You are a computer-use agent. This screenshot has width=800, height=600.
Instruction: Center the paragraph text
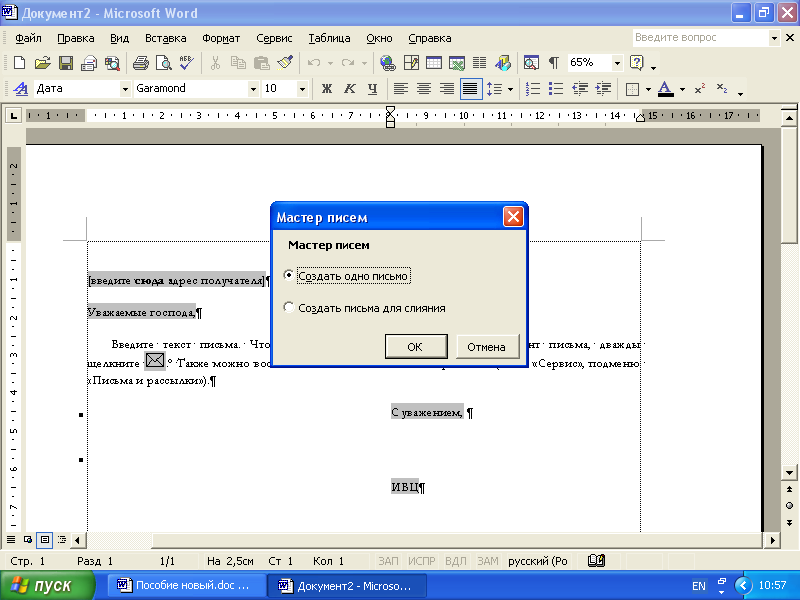[x=423, y=89]
